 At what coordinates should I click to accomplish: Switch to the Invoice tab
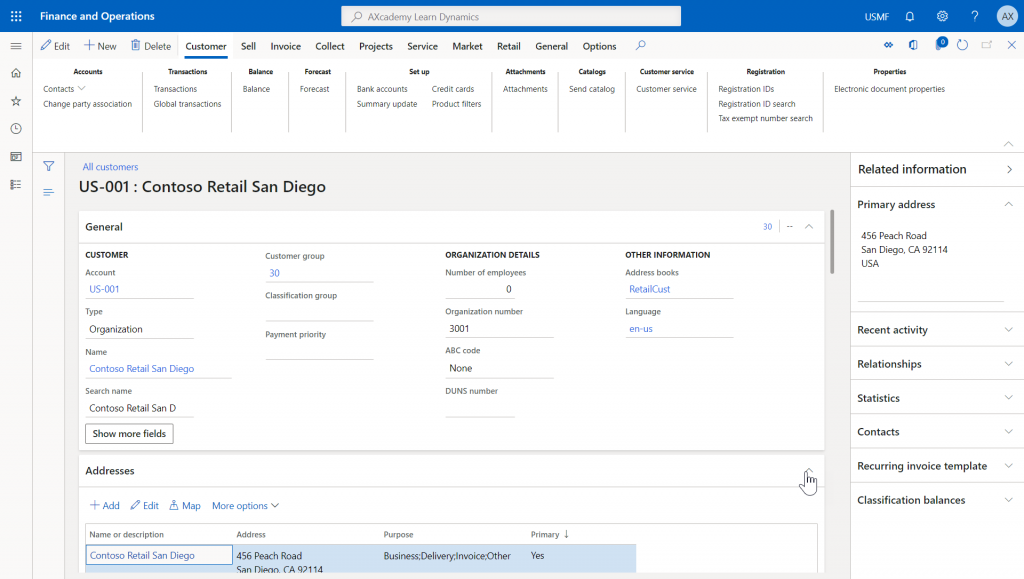(285, 46)
